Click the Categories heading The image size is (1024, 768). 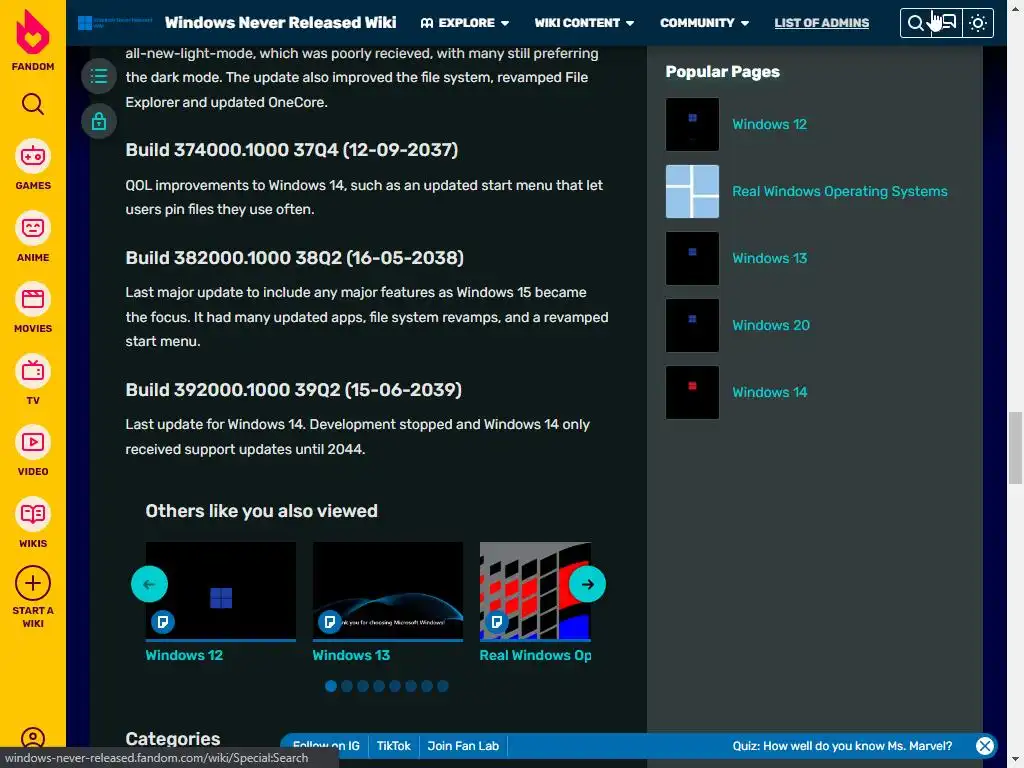pos(173,739)
